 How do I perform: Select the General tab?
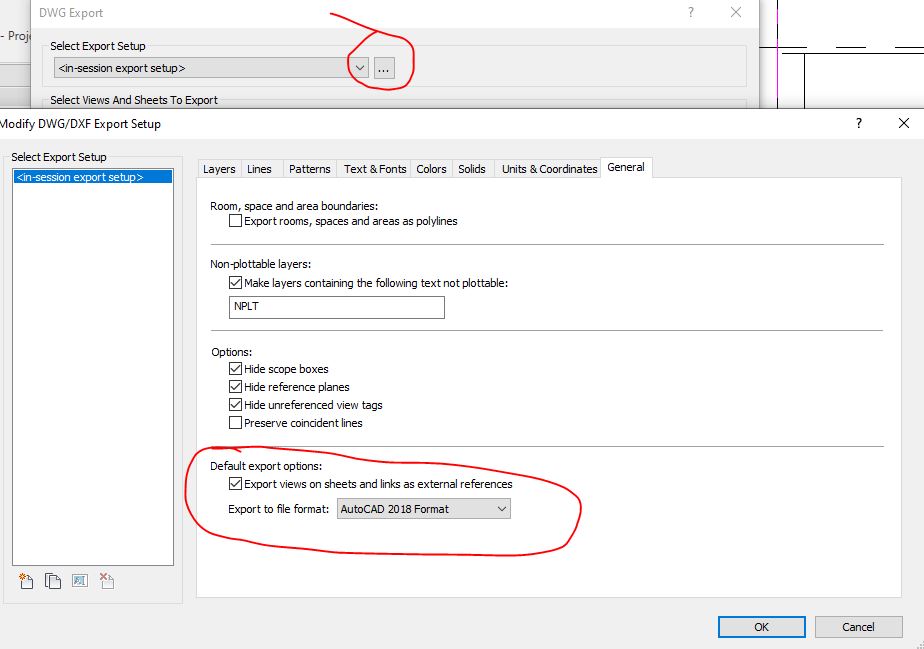(626, 167)
